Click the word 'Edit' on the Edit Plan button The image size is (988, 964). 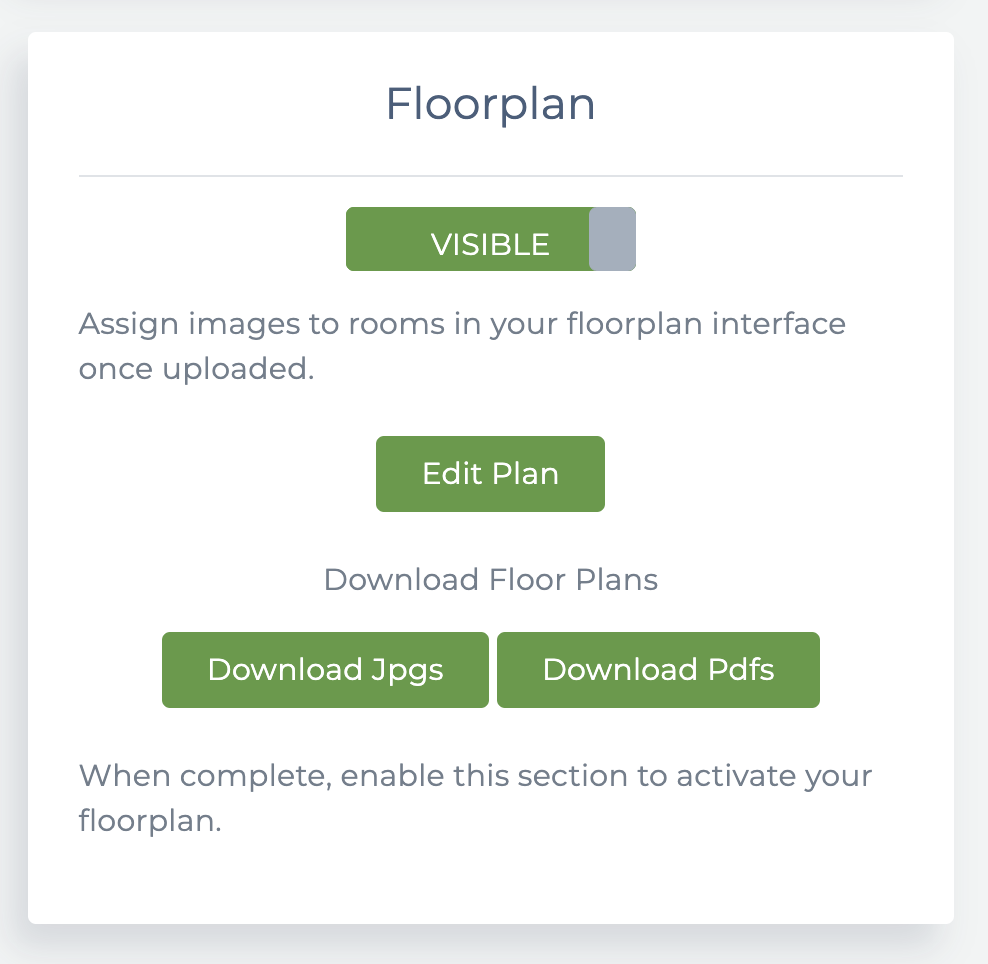click(x=451, y=473)
